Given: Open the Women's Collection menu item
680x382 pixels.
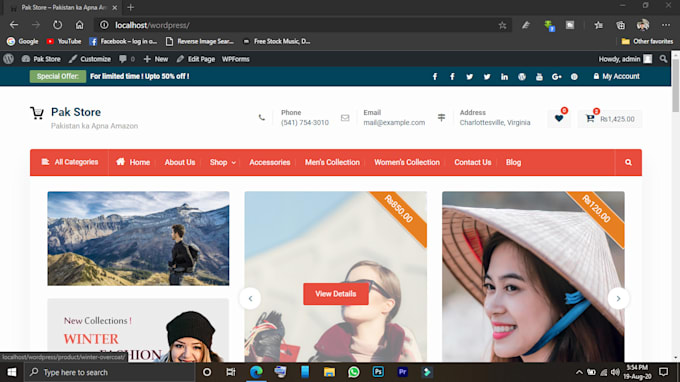Looking at the screenshot, I should tap(407, 162).
